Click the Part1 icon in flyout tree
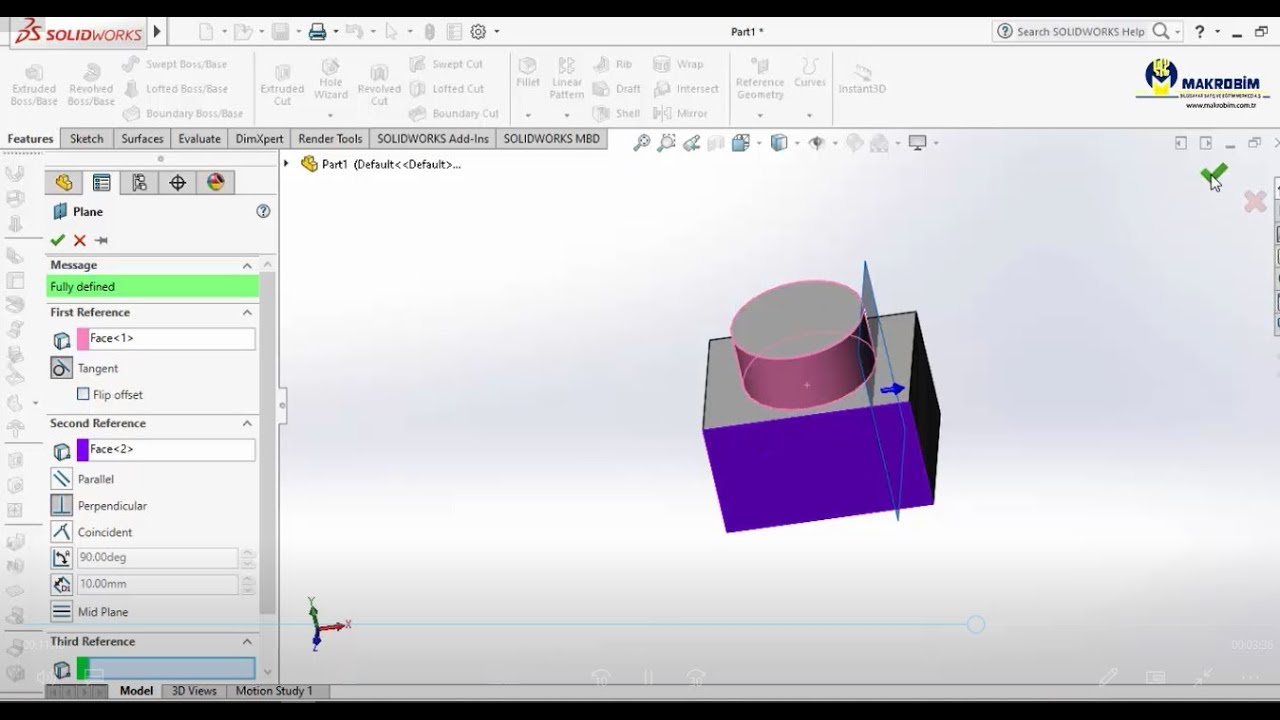1280x720 pixels. tap(309, 164)
